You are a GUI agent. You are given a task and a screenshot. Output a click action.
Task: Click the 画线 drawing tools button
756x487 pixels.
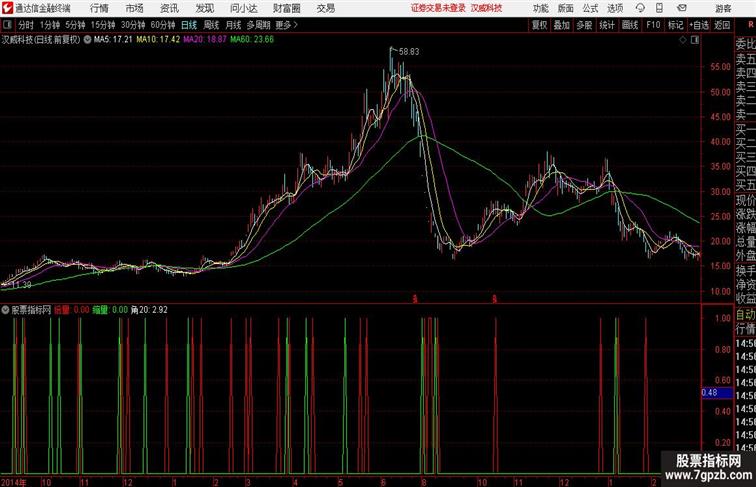[x=630, y=25]
